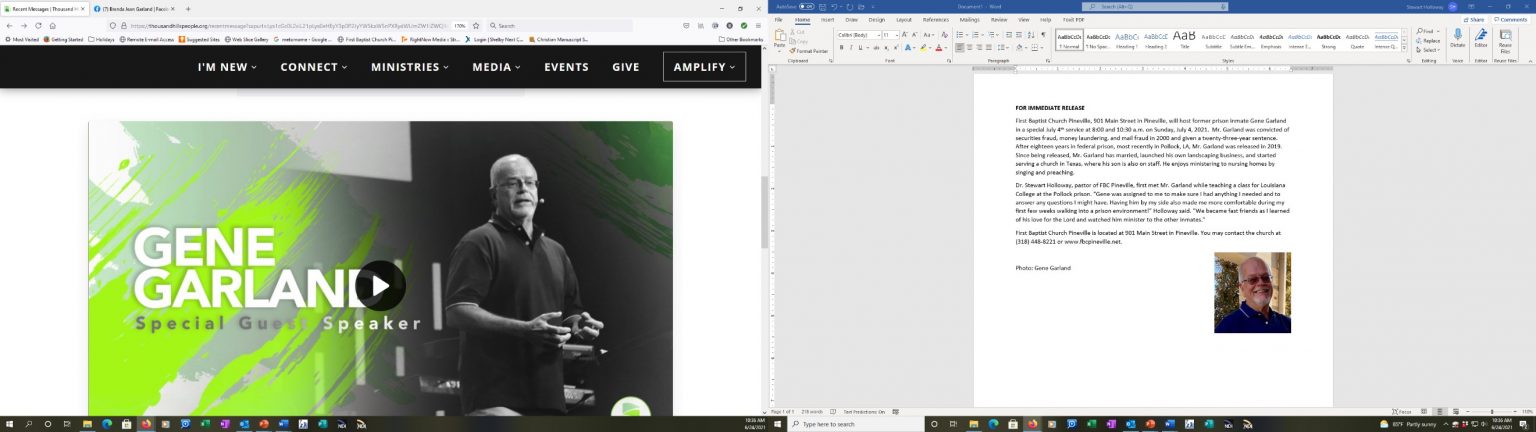Open the GIVE link on website
The width and height of the screenshot is (1536, 432).
point(626,67)
